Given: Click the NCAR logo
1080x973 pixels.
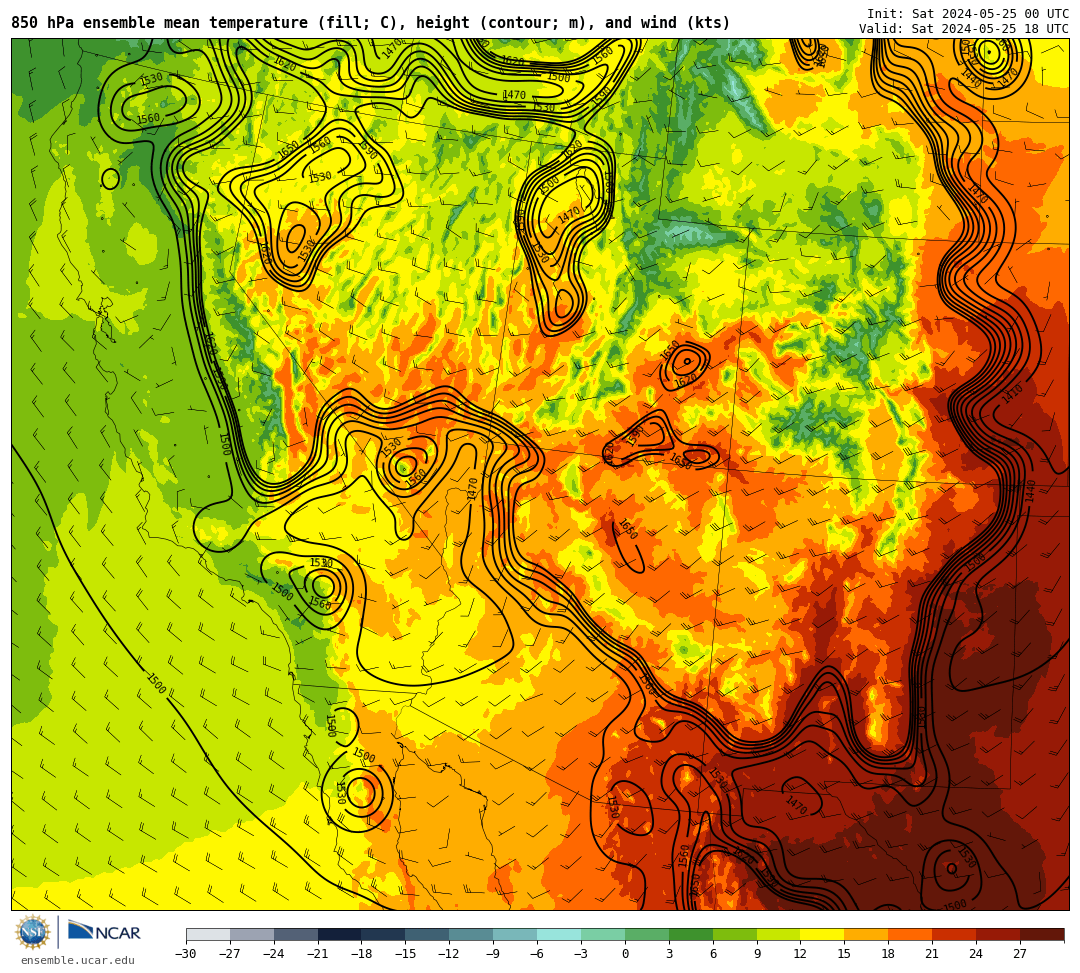Looking at the screenshot, I should pos(104,932).
